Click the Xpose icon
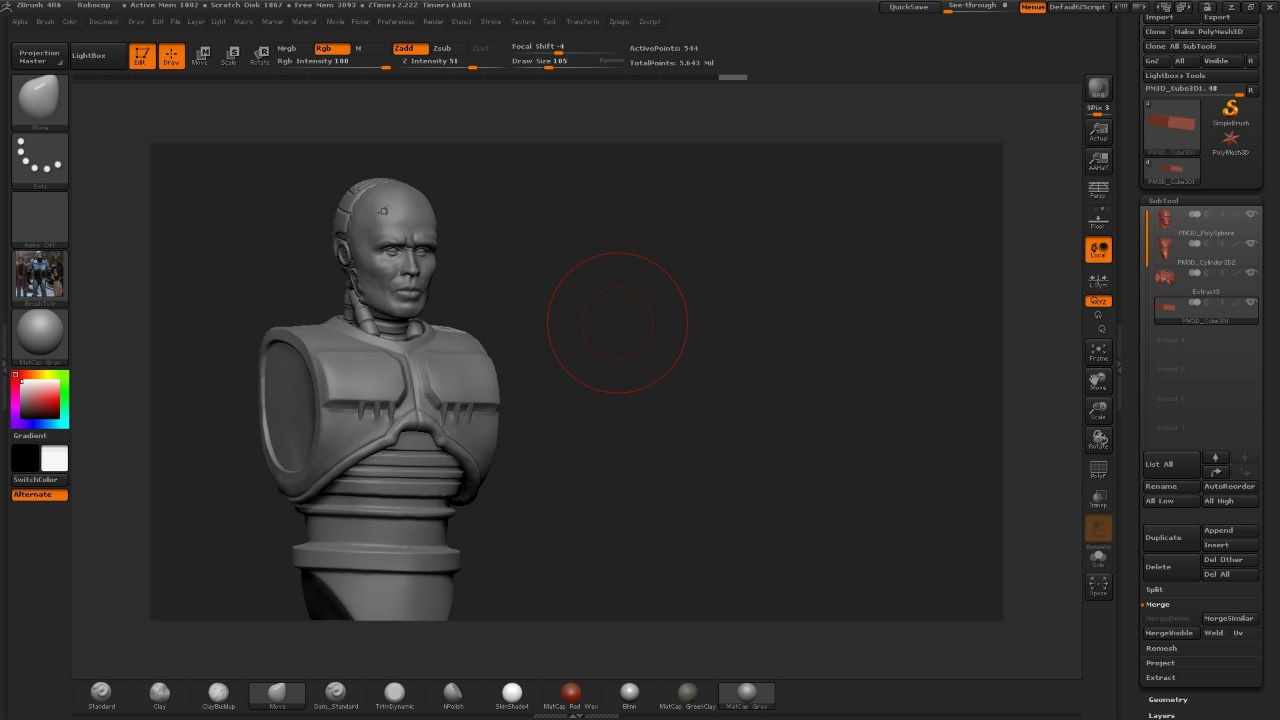Screen dimensions: 1280x720 click(x=1098, y=587)
